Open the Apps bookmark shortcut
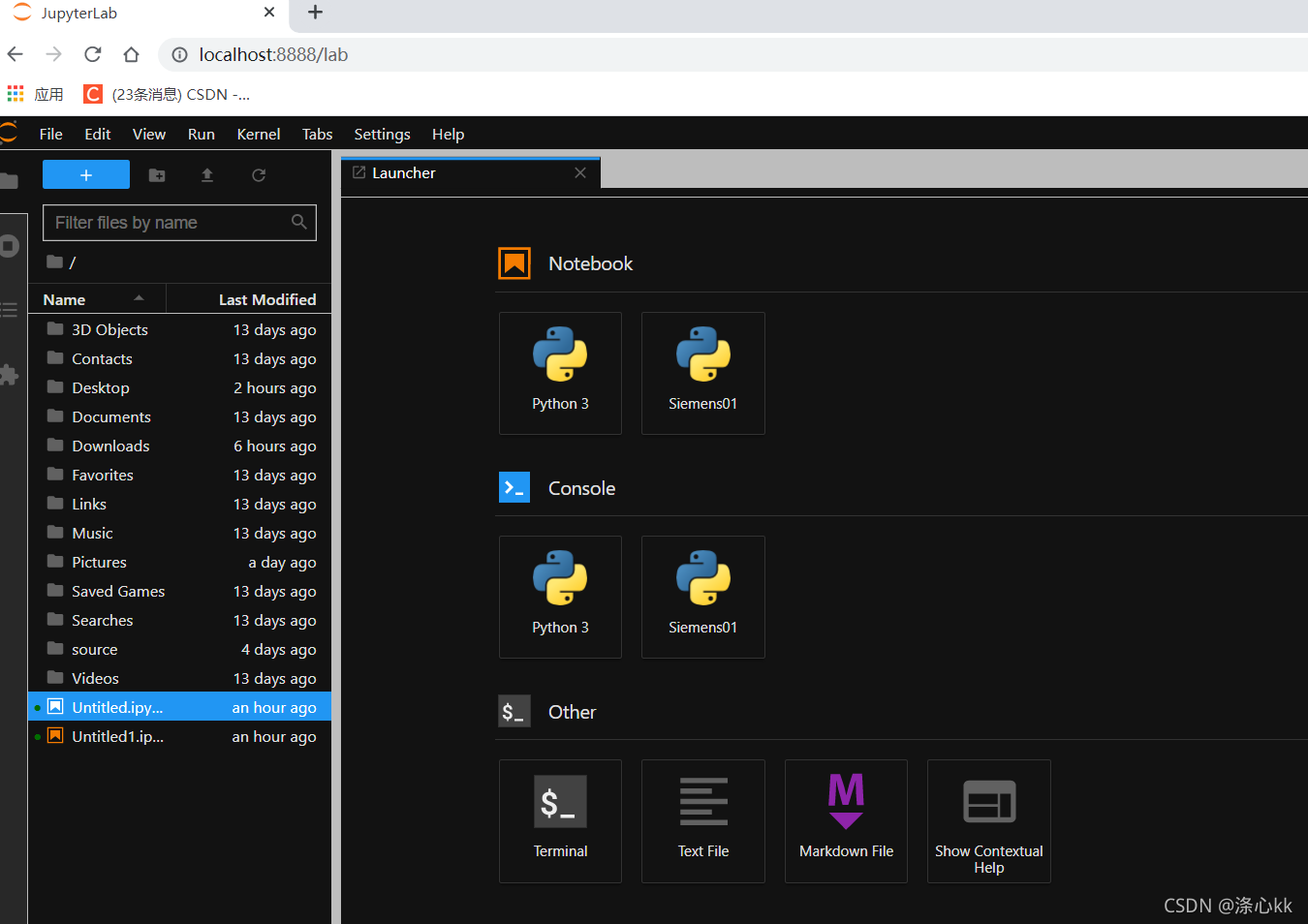The width and height of the screenshot is (1308, 924). 35,94
